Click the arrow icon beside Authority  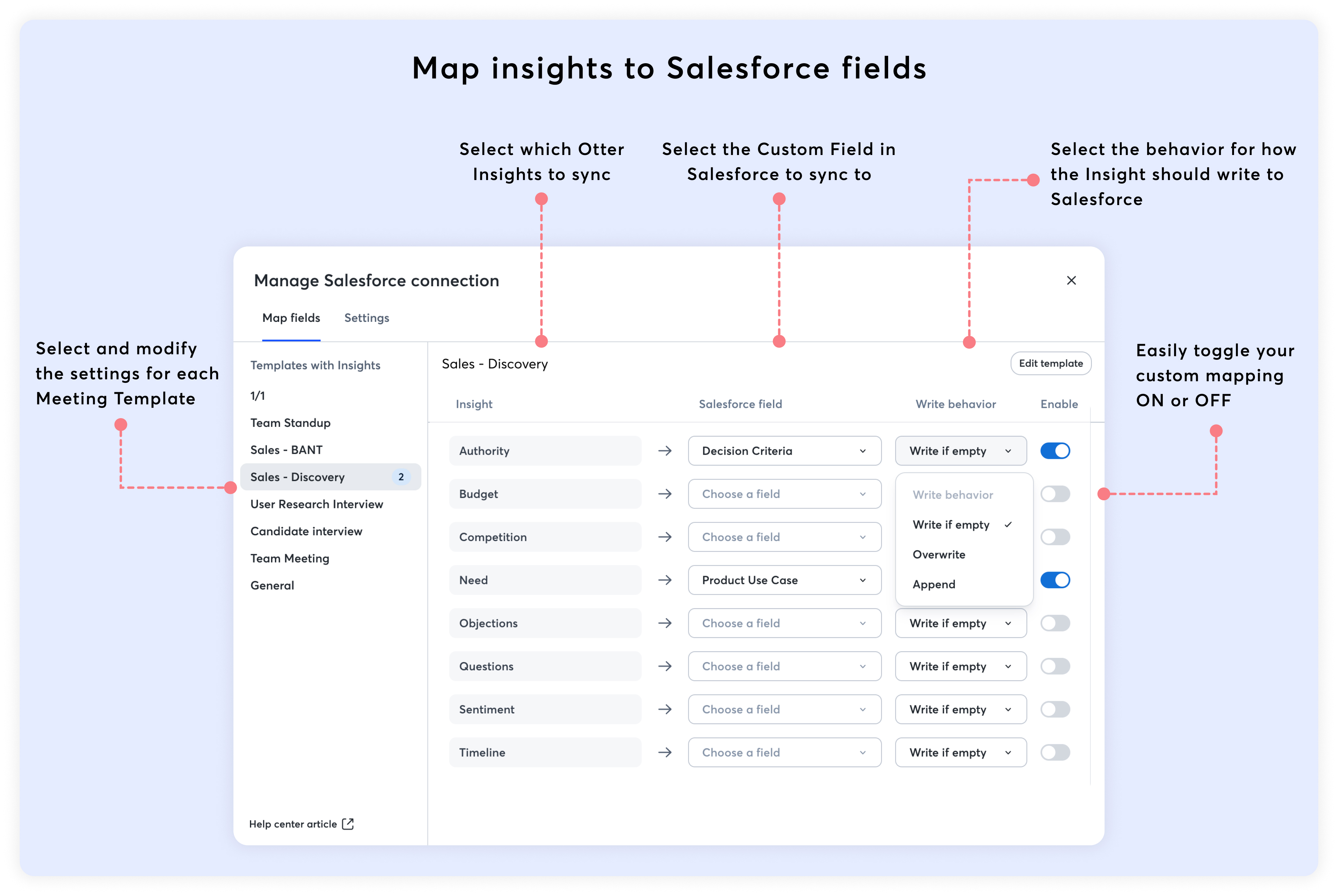coord(665,451)
